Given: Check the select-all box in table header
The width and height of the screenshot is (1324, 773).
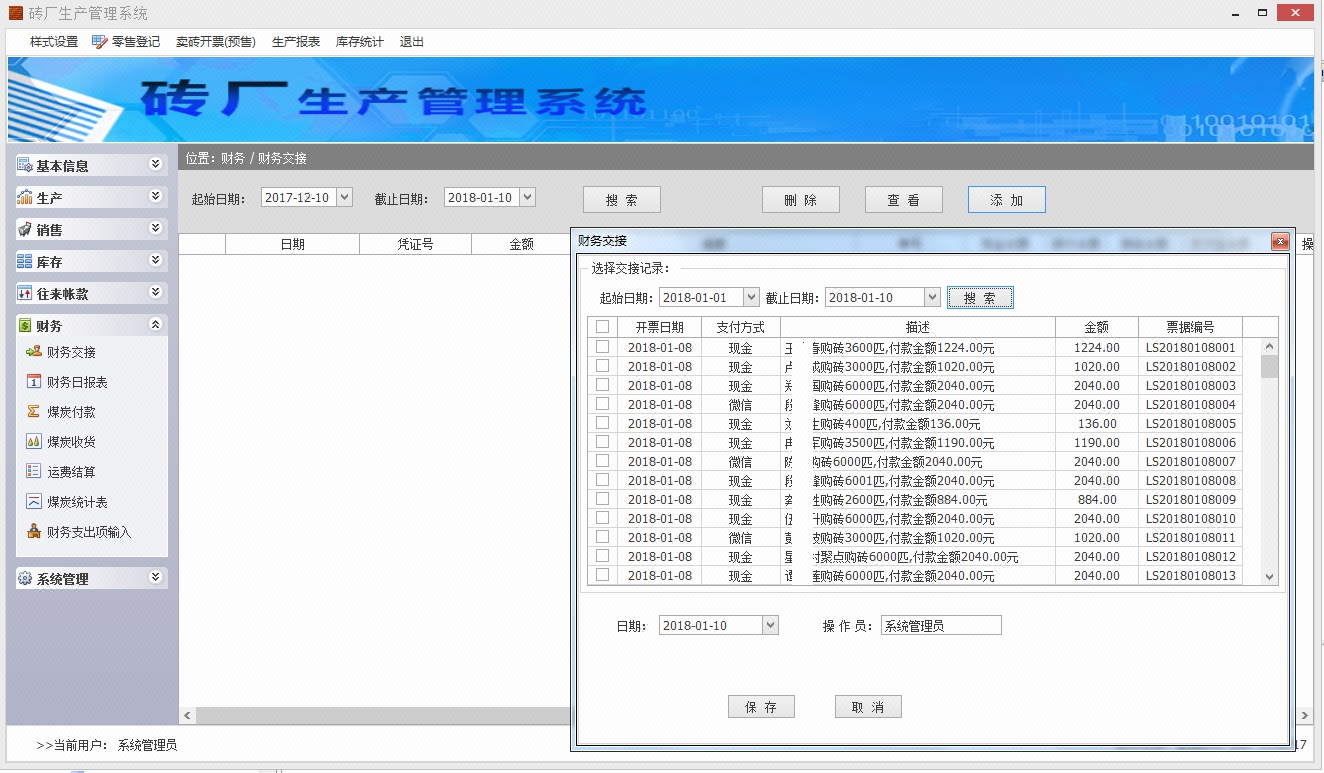Looking at the screenshot, I should tap(601, 326).
